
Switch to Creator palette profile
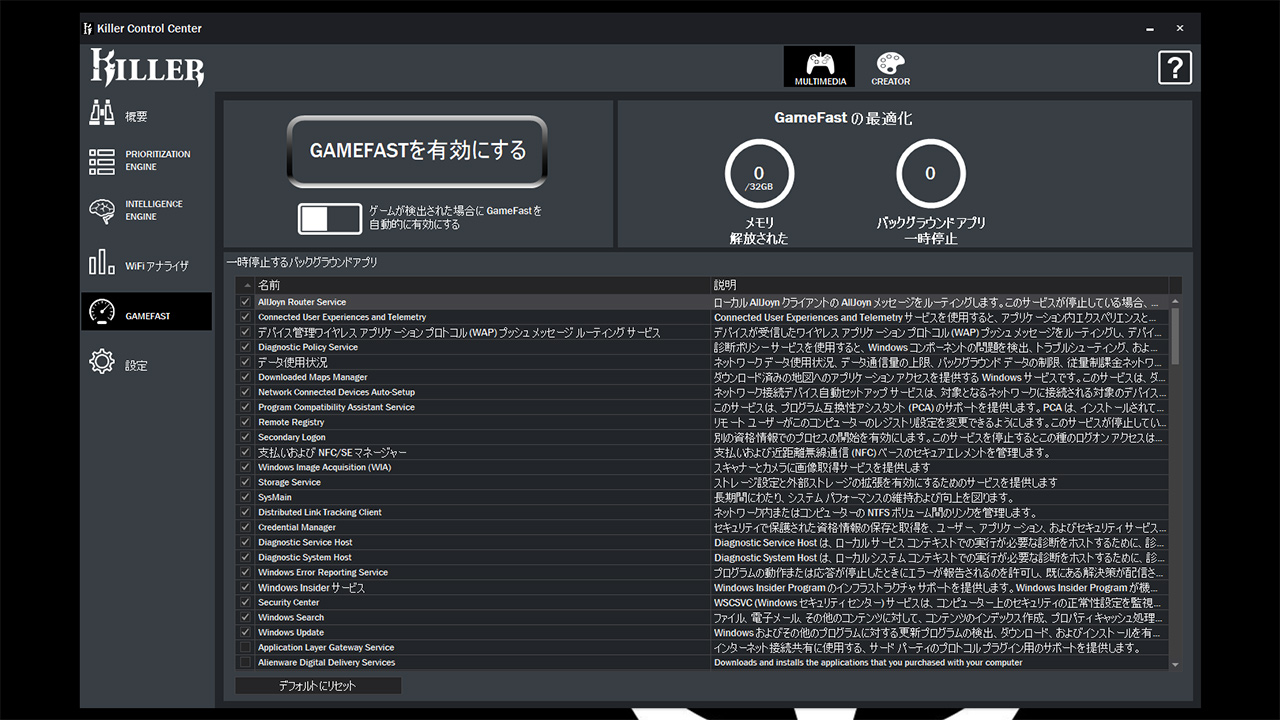click(x=890, y=67)
